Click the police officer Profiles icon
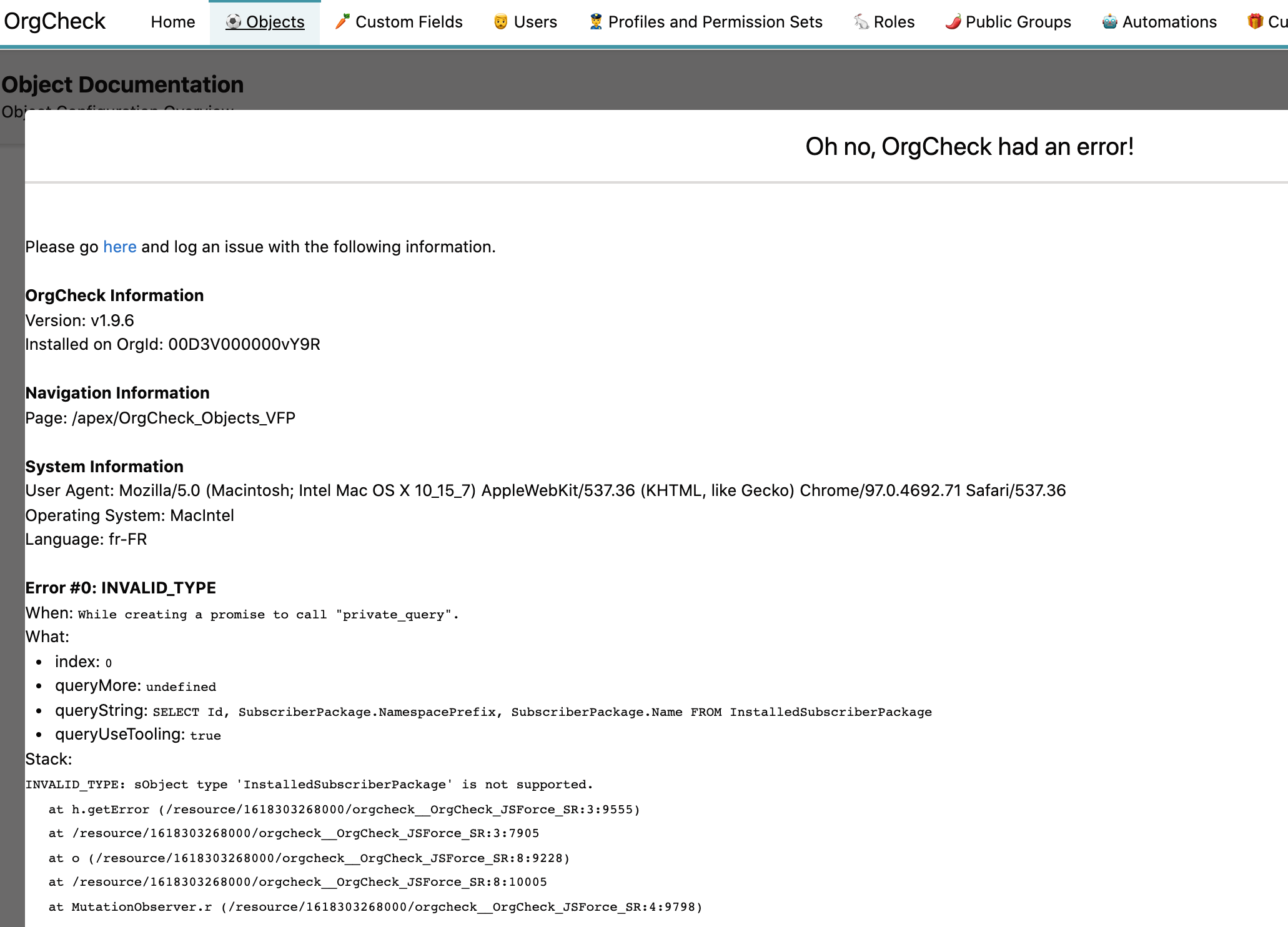1288x927 pixels. (x=595, y=21)
